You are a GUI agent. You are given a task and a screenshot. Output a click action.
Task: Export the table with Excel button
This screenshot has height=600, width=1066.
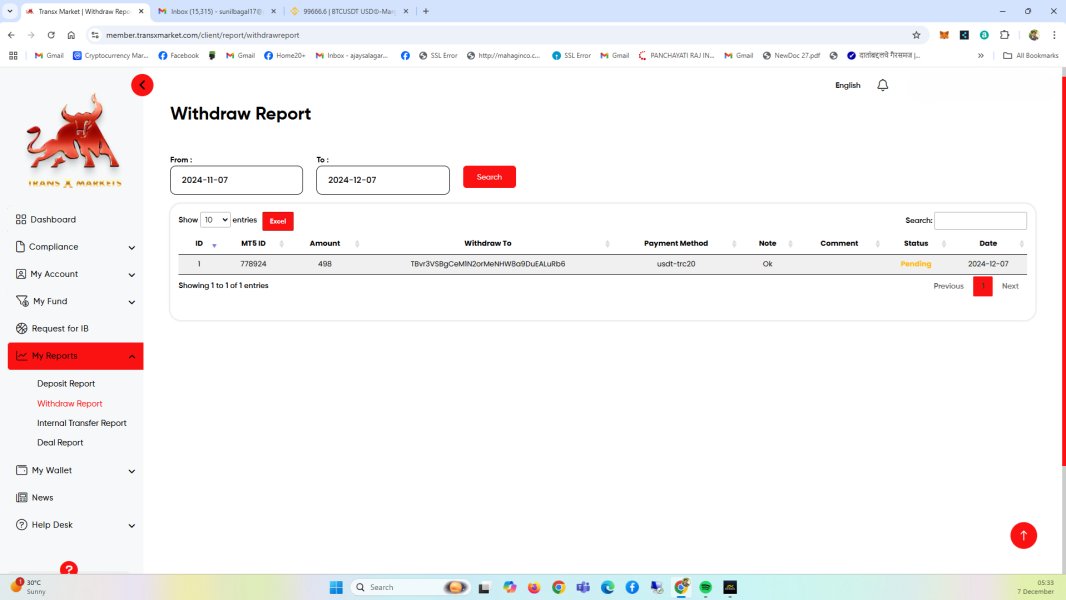[x=278, y=221]
